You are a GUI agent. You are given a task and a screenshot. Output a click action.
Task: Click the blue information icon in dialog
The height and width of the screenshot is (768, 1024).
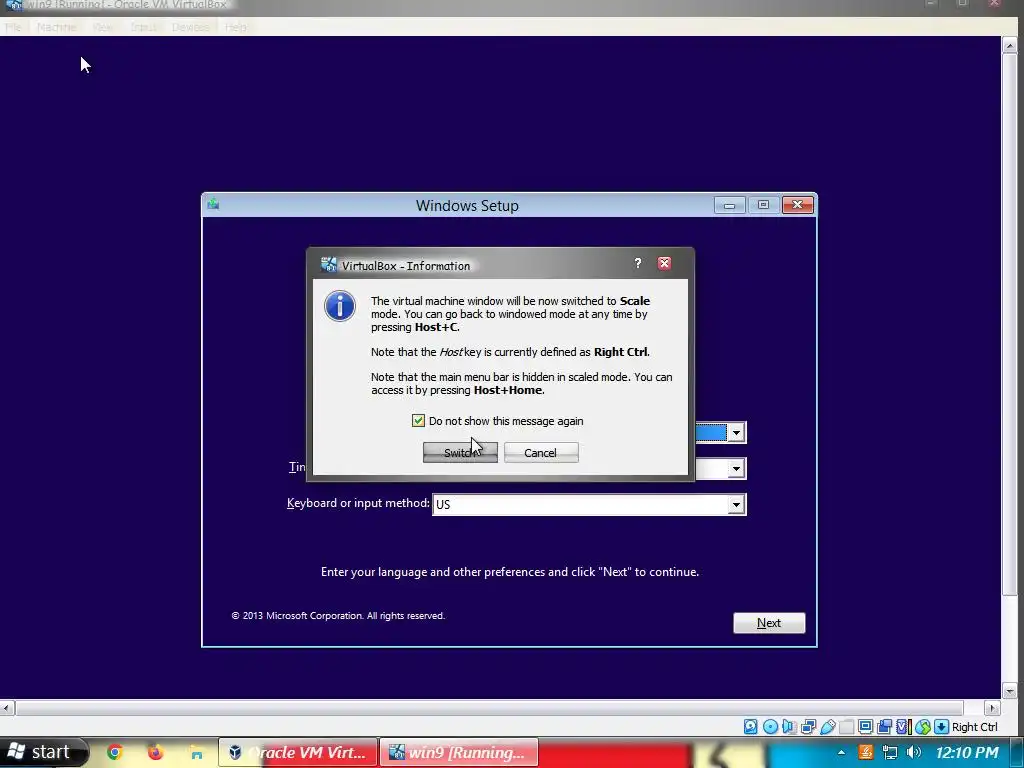[340, 306]
